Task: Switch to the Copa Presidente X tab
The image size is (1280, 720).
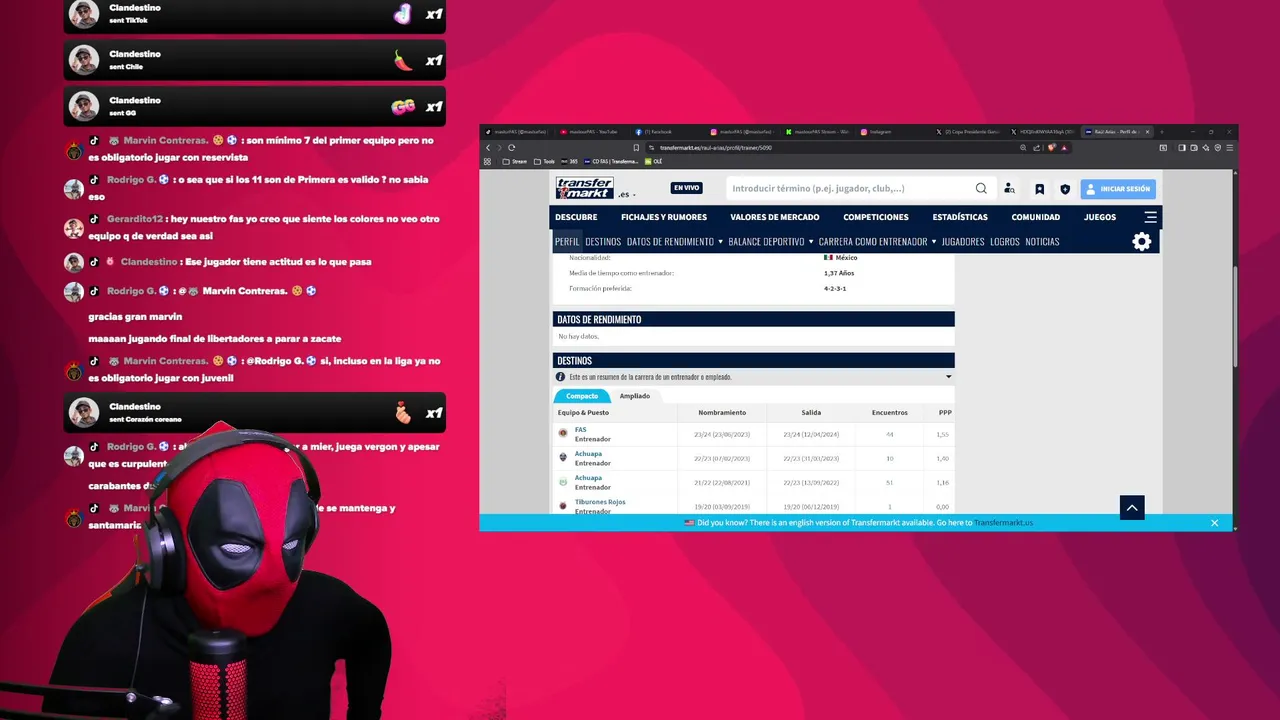Action: pos(967,132)
